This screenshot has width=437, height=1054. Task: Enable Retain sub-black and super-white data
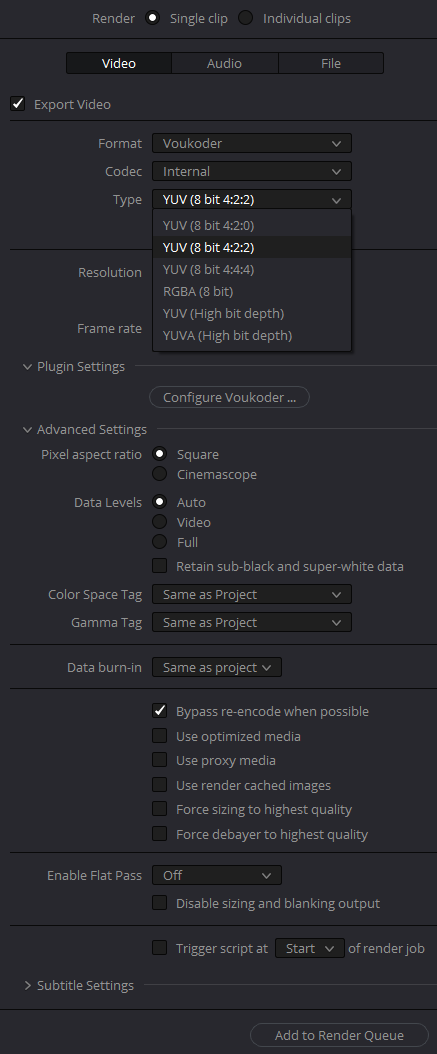point(159,566)
